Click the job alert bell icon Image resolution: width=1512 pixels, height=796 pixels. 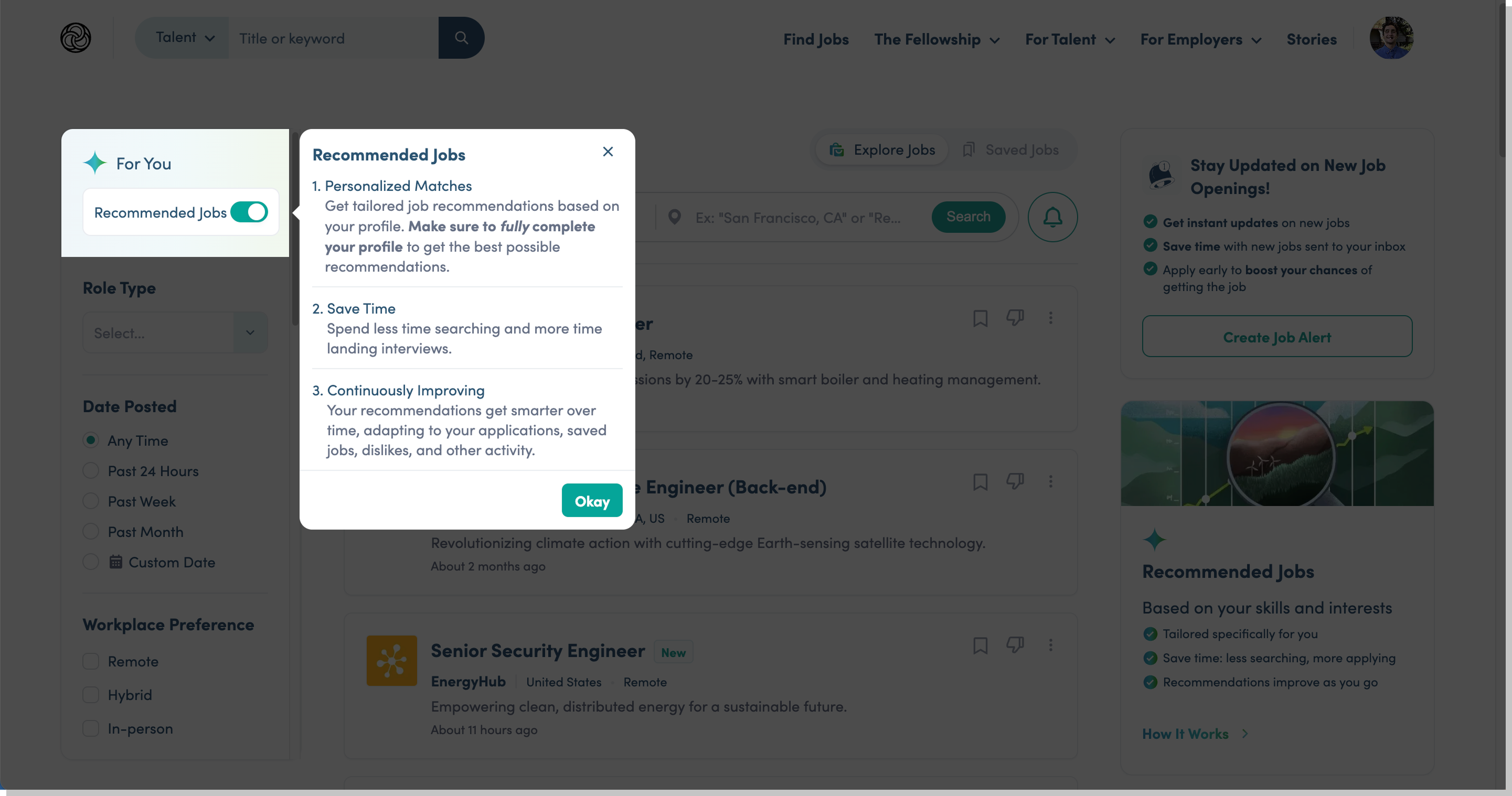[1052, 218]
